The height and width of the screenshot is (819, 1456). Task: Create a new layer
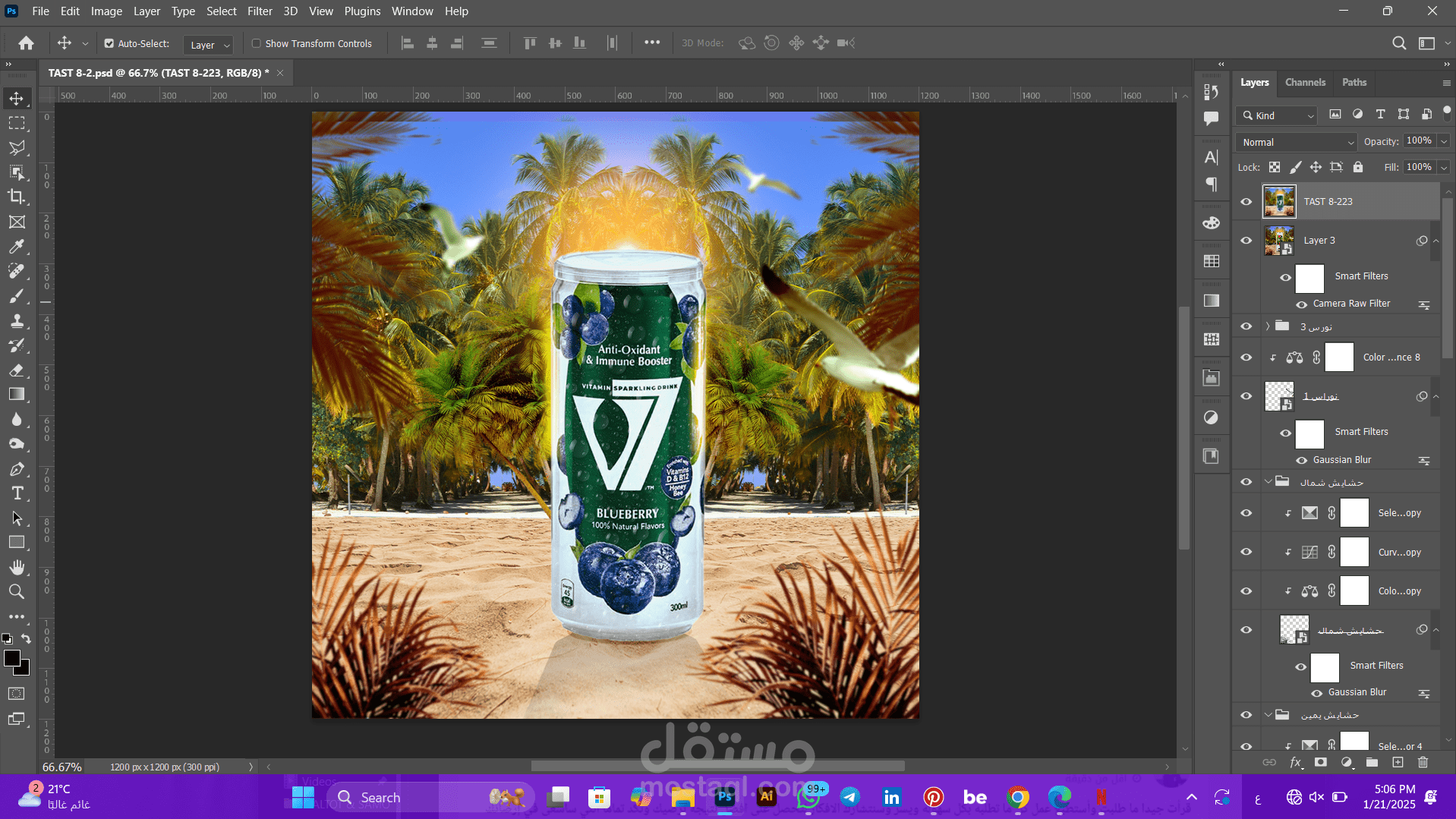[1398, 763]
